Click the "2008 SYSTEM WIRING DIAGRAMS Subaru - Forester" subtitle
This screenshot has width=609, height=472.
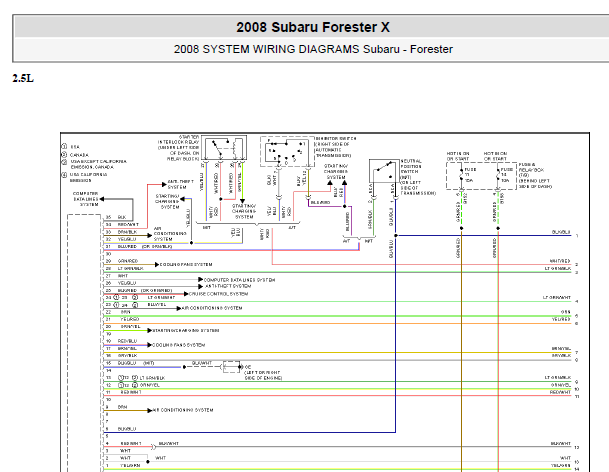313,49
